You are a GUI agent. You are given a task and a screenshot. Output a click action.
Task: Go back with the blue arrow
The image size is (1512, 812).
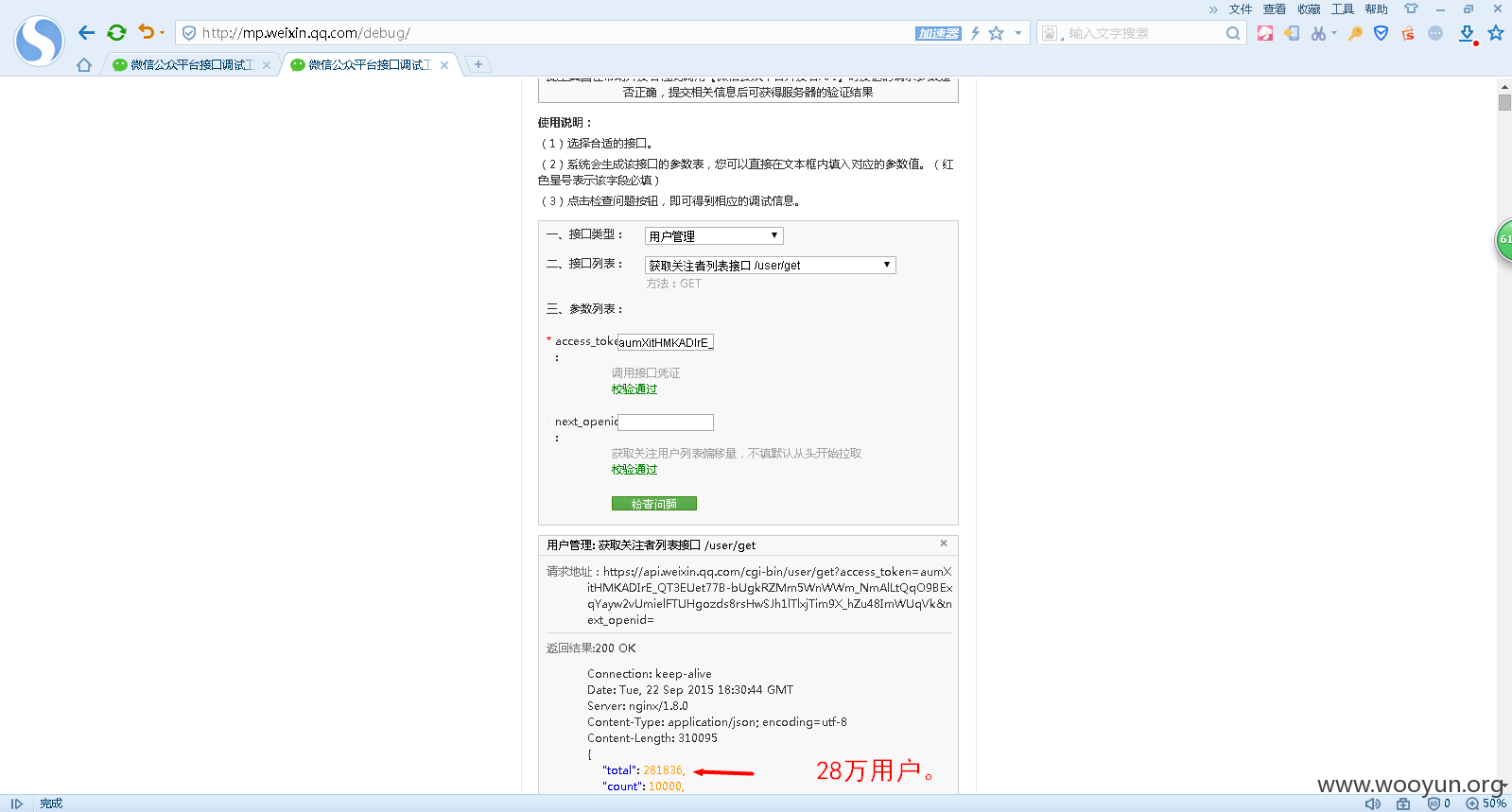click(86, 33)
